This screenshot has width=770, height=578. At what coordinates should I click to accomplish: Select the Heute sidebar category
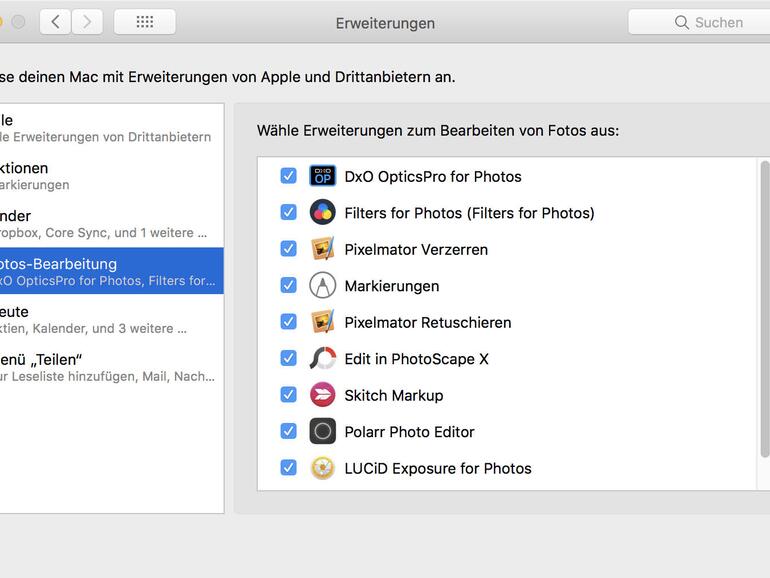[x=111, y=319]
